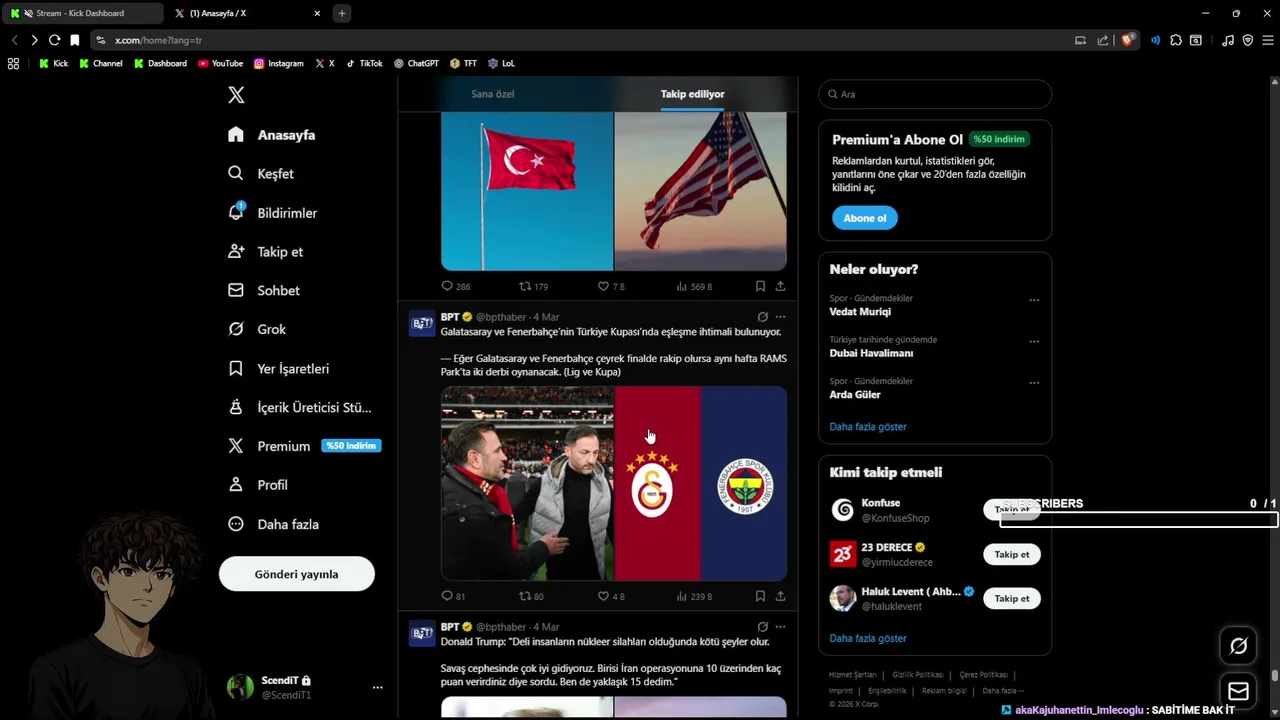Open the ChatGPT bookmark

click(416, 63)
